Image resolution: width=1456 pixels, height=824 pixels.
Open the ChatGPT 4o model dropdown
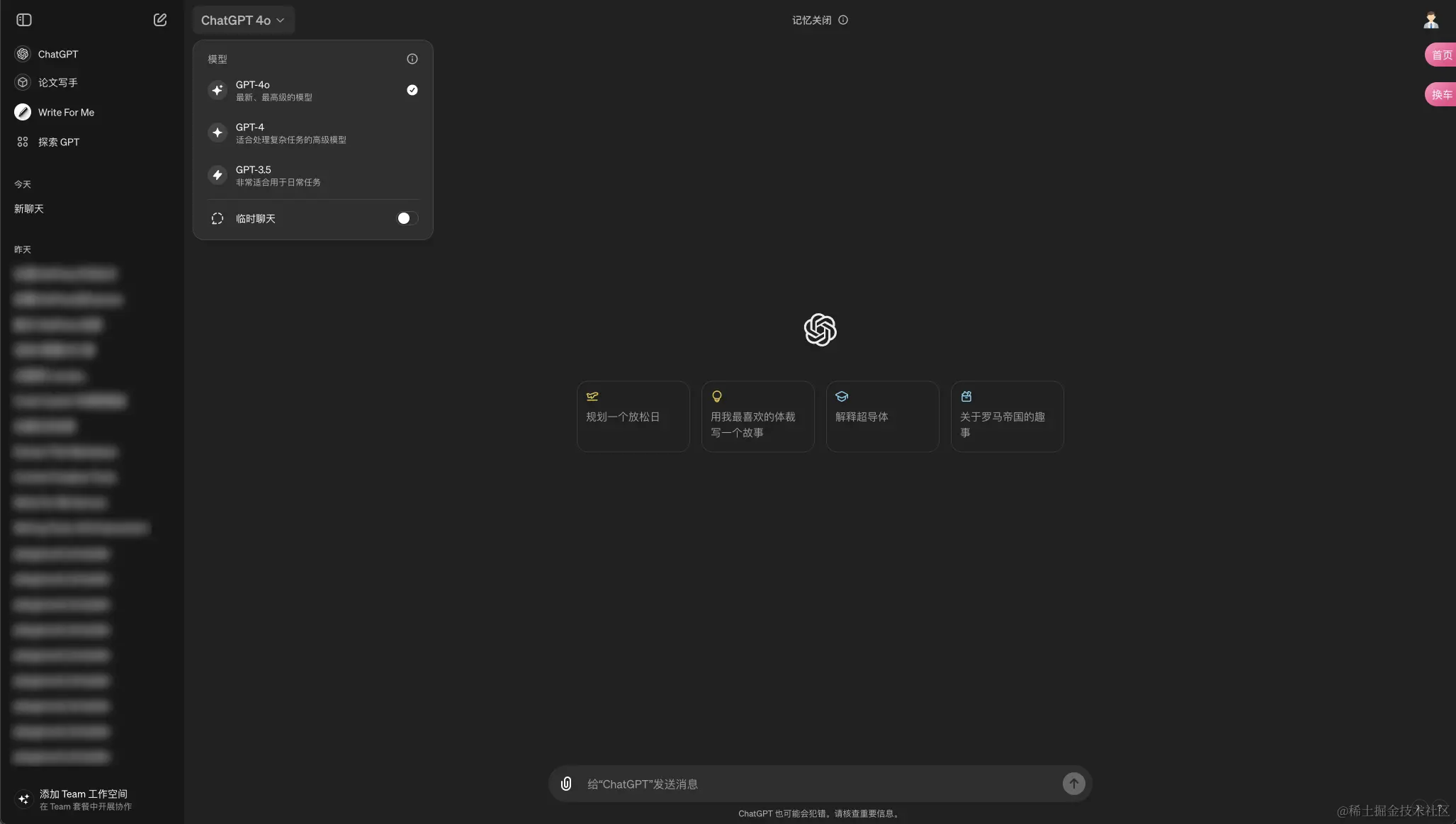point(244,20)
